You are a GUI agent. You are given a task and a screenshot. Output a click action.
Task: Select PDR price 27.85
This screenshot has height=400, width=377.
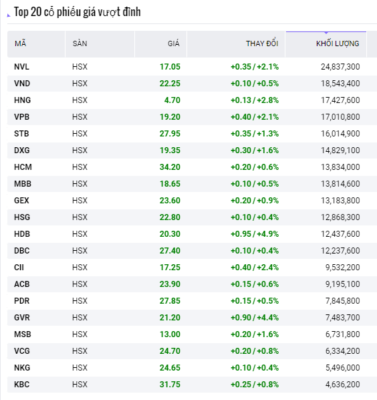pyautogui.click(x=170, y=301)
